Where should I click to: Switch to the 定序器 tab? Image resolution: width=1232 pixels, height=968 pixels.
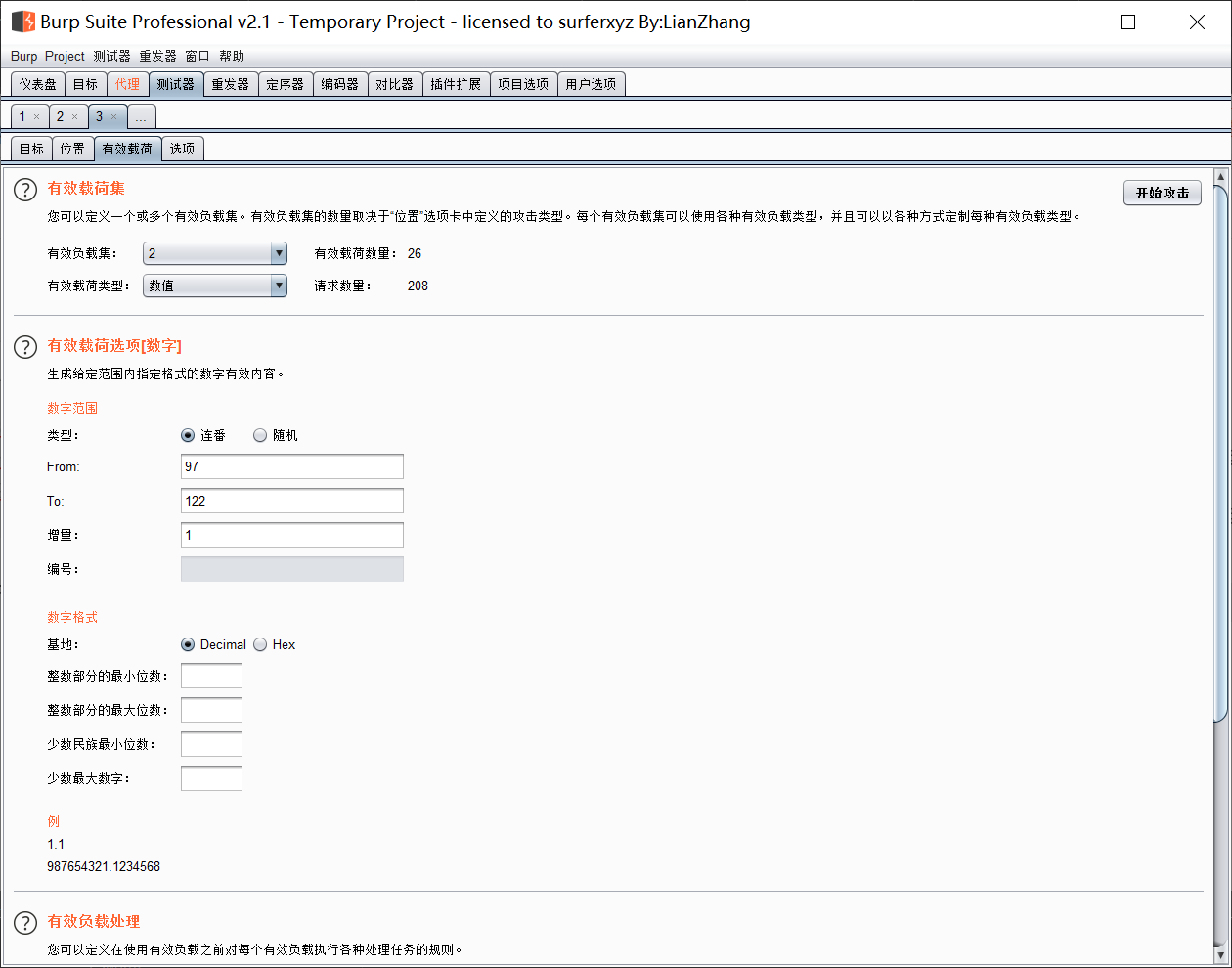pos(286,85)
